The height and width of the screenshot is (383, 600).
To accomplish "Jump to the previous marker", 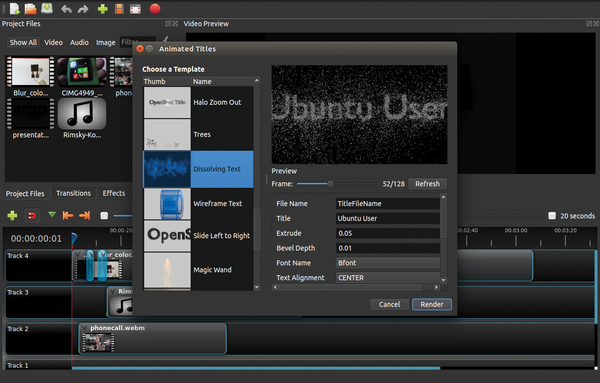I will click(x=68, y=215).
